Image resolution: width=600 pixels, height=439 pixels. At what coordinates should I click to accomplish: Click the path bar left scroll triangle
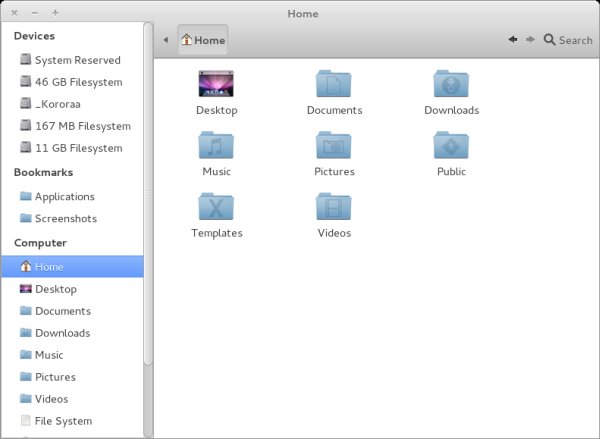(166, 40)
